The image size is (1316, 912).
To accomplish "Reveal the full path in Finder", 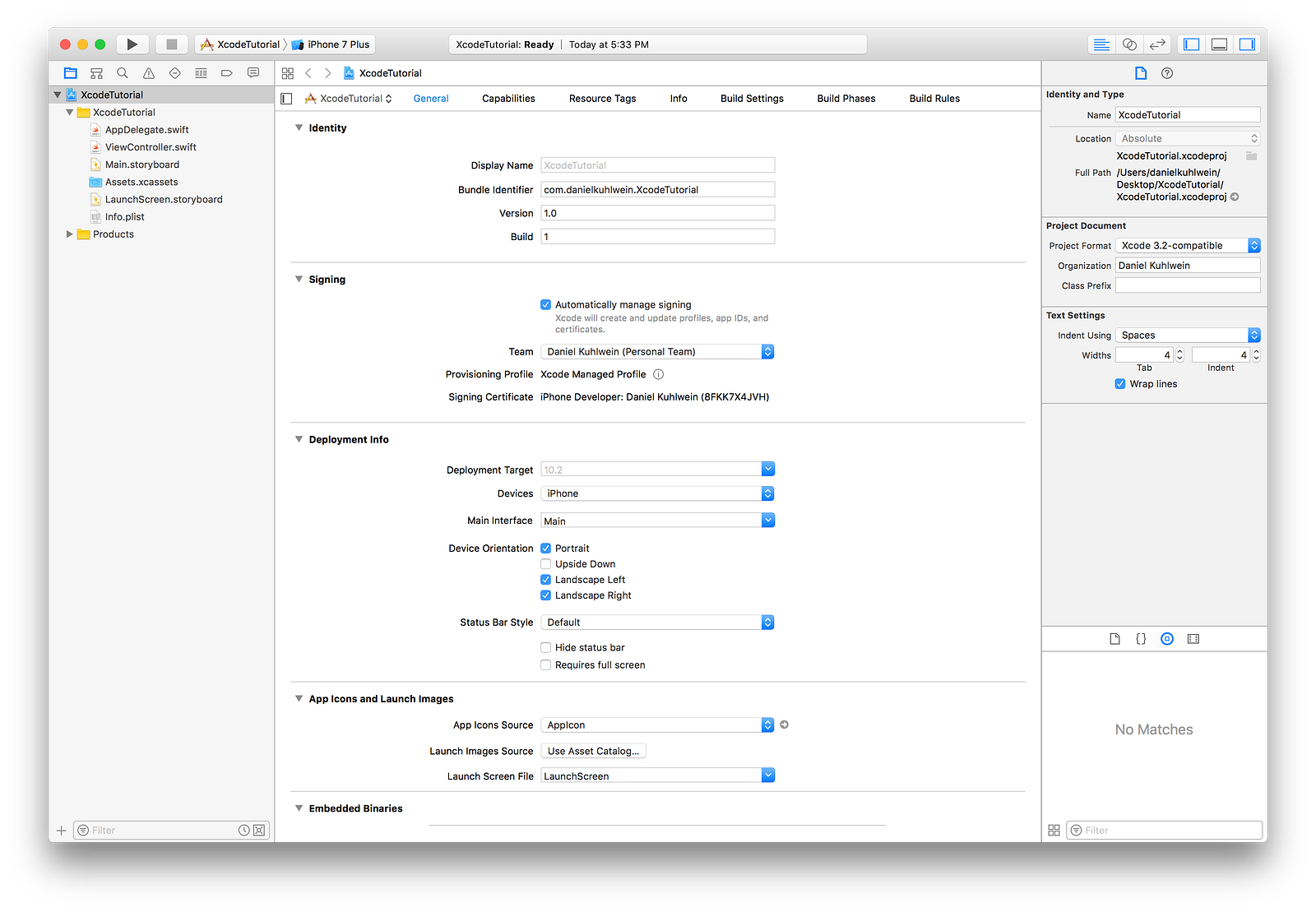I will tap(1235, 197).
